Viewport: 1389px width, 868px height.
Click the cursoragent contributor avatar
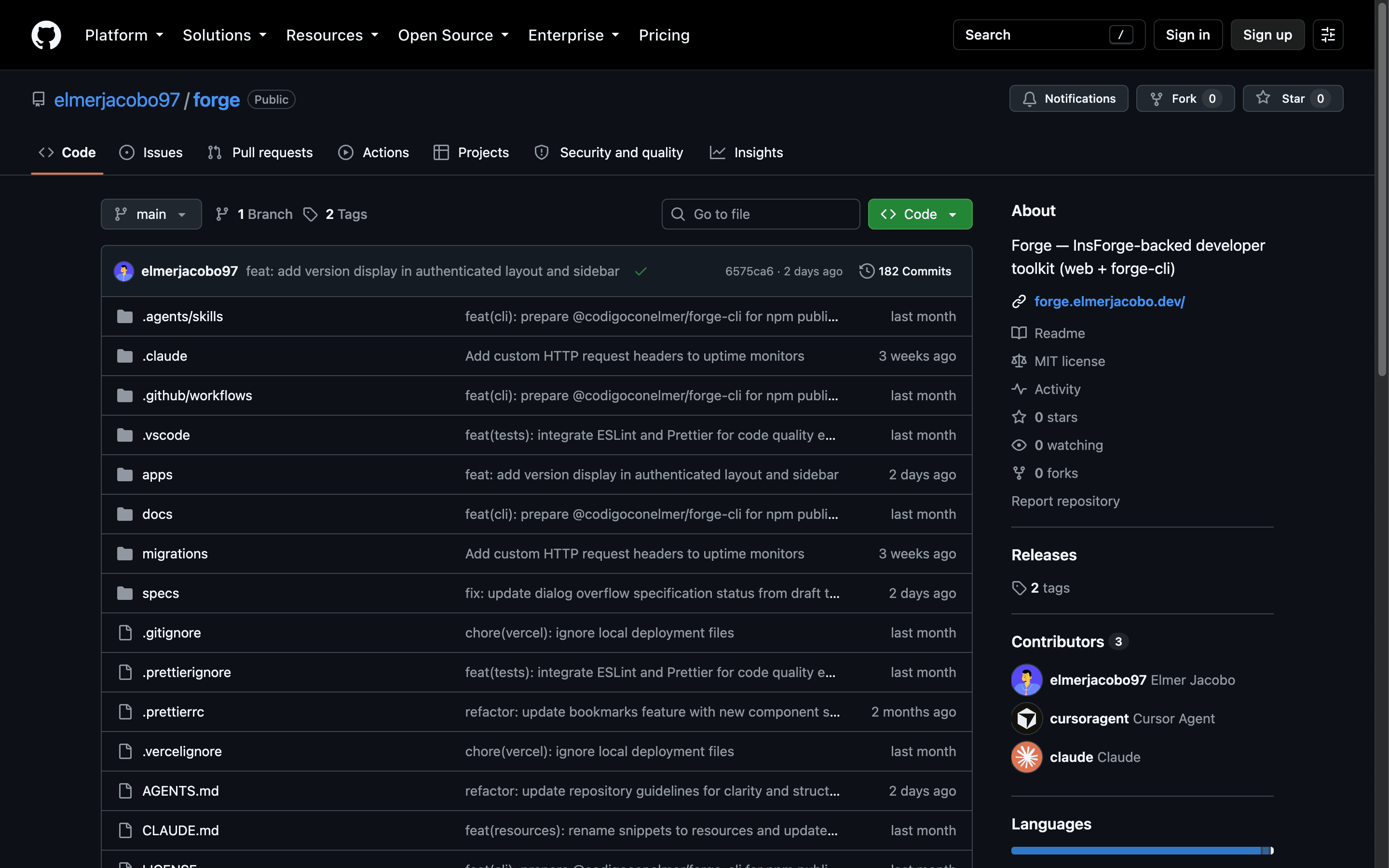click(x=1027, y=719)
